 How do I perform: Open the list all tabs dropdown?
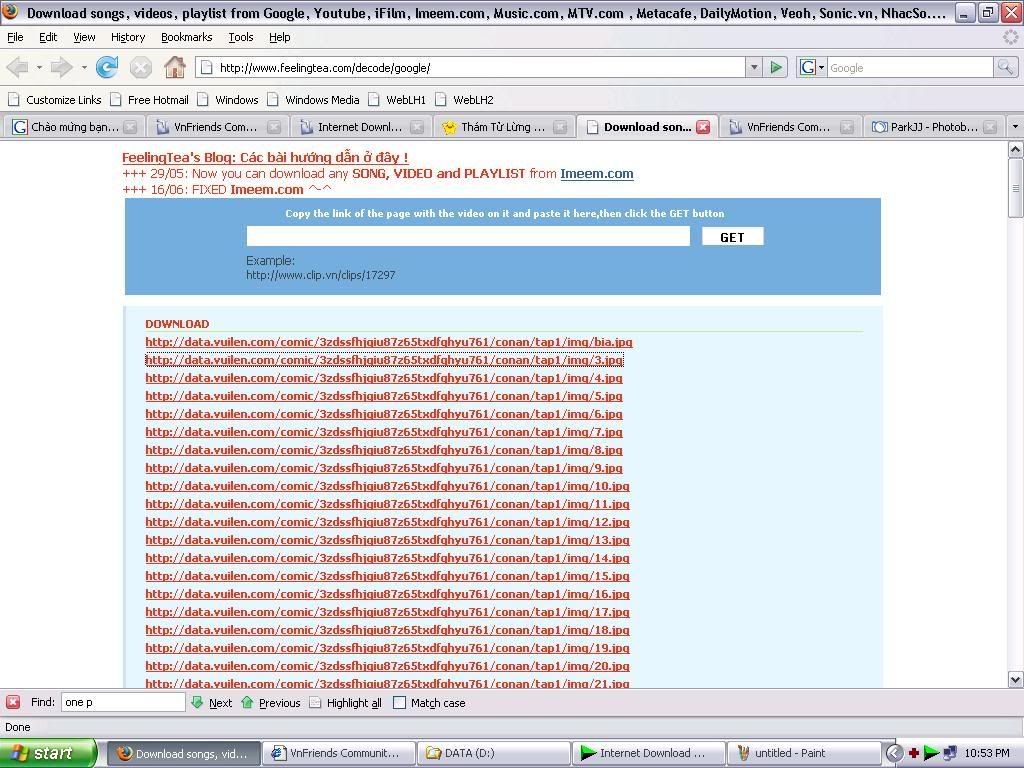1015,127
